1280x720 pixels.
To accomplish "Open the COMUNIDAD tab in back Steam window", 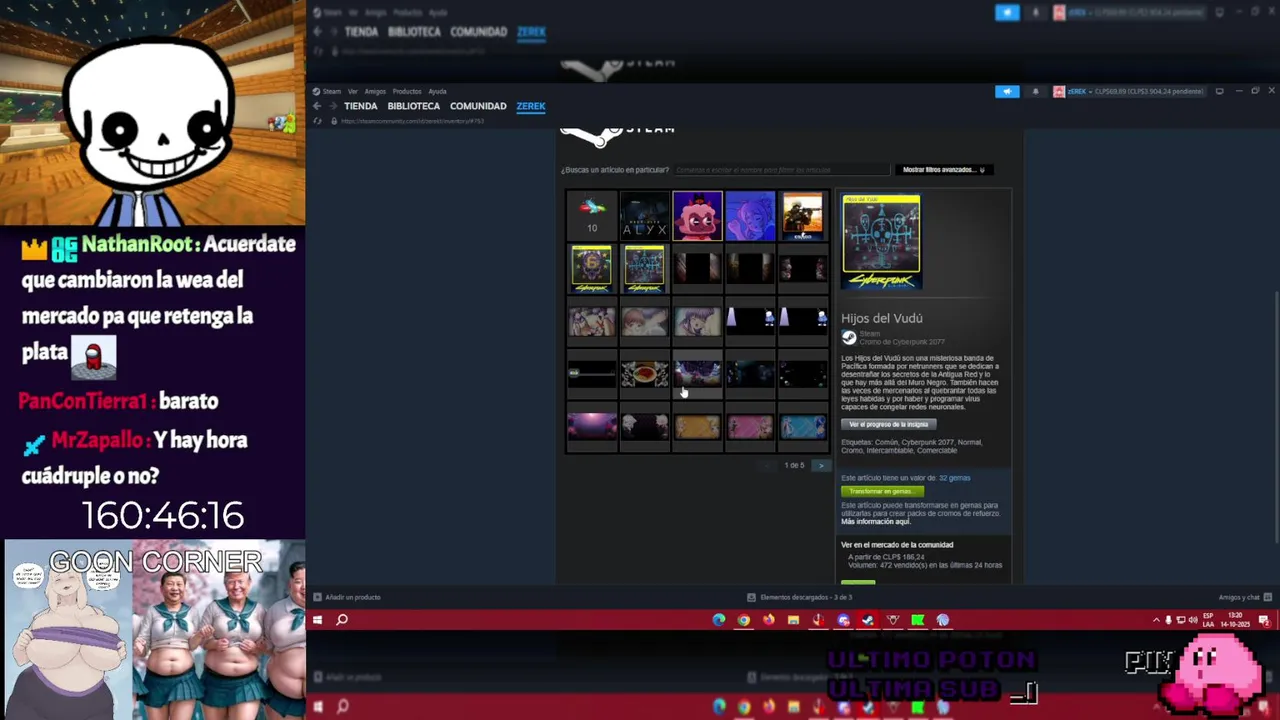I will [478, 32].
